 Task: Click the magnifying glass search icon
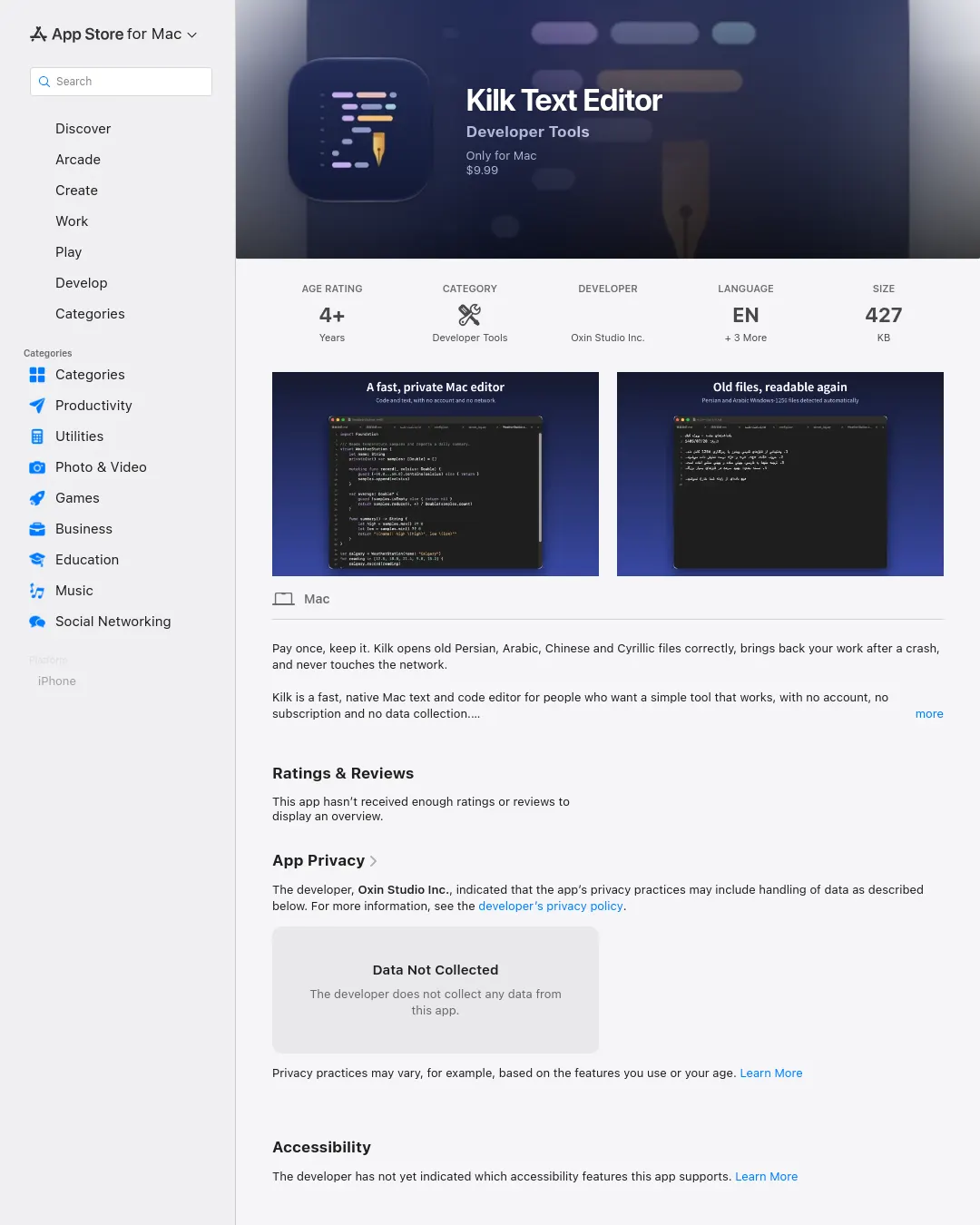[x=44, y=82]
